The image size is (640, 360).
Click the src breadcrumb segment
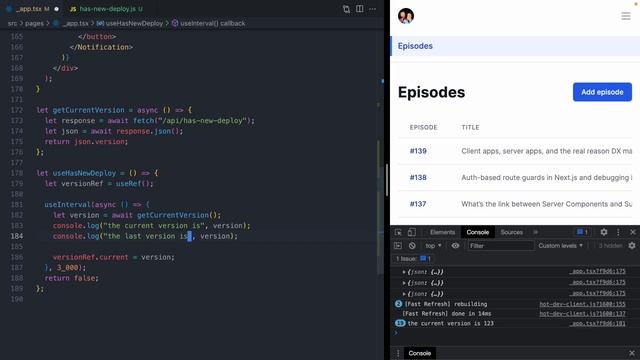tap(12, 23)
